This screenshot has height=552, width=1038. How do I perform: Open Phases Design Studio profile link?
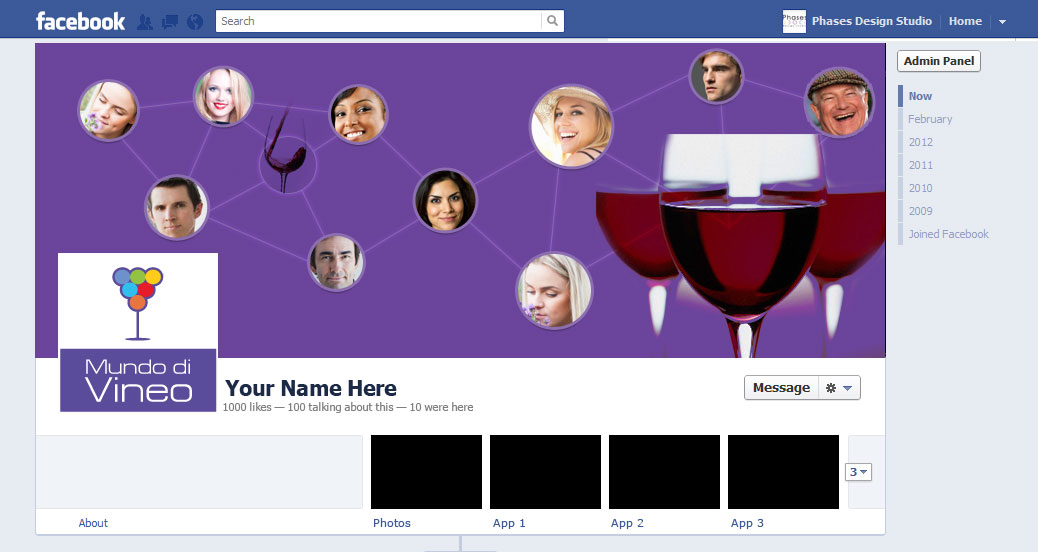pos(871,21)
